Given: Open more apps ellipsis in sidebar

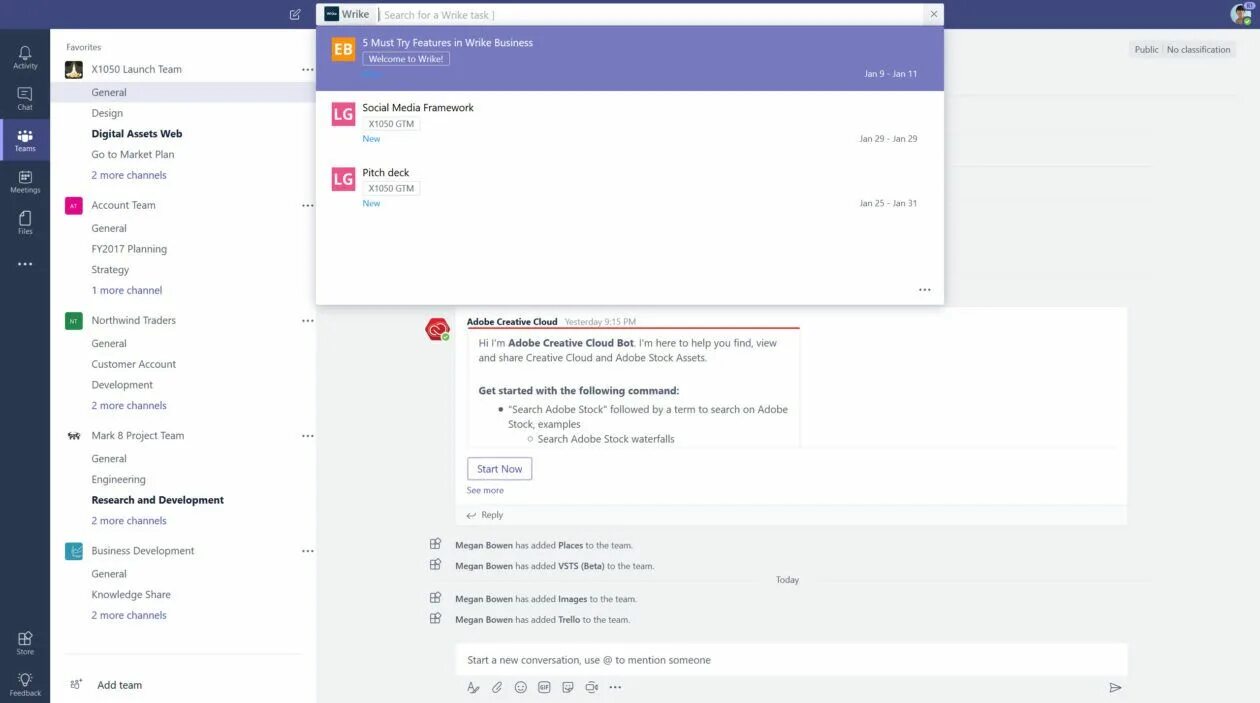Looking at the screenshot, I should point(25,264).
